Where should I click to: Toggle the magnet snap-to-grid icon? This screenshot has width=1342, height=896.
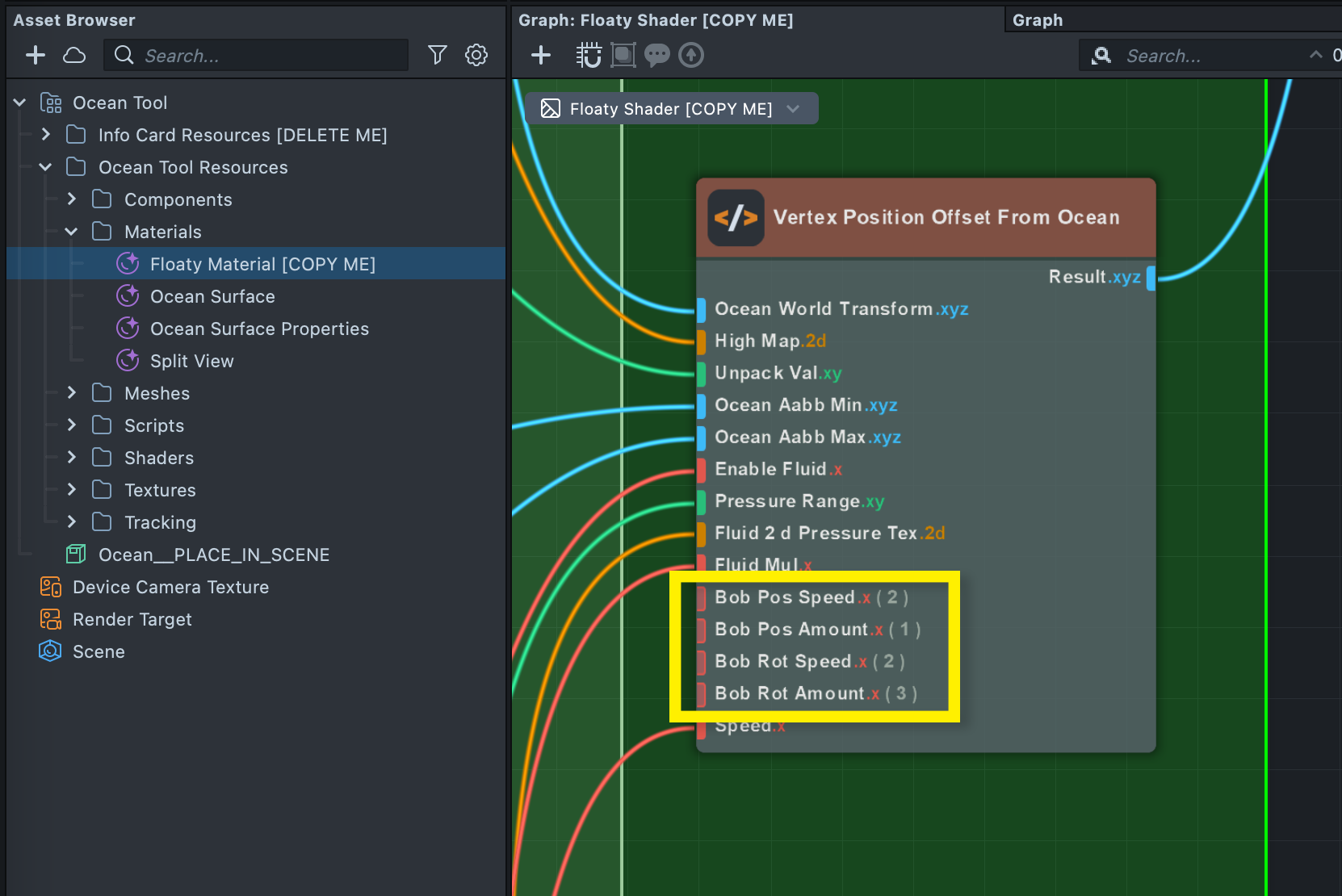pos(589,55)
